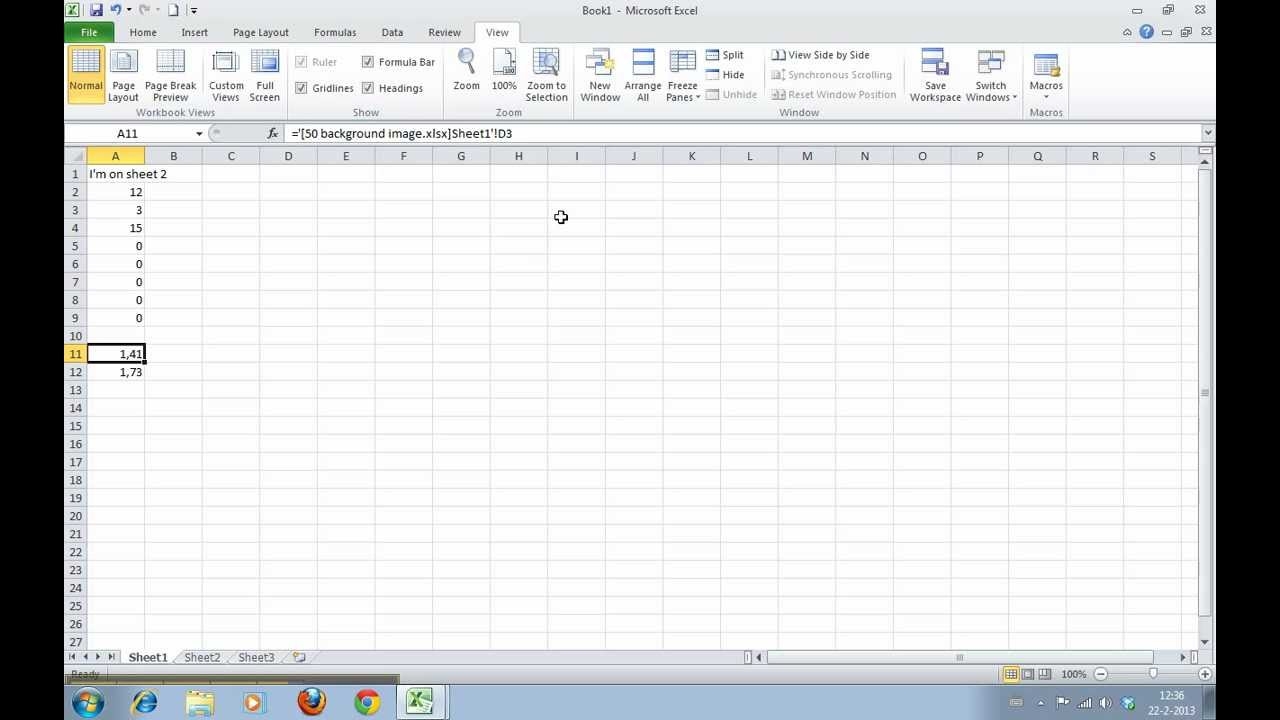Expand the Name Box dropdown arrow
The image size is (1280, 720).
(199, 134)
